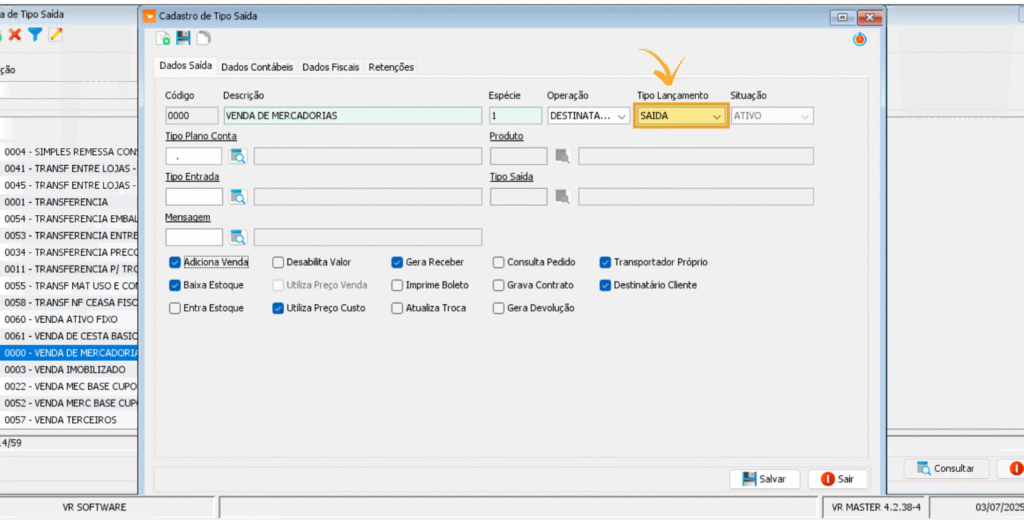
Task: Open the Mensagem search icon
Action: (x=238, y=237)
